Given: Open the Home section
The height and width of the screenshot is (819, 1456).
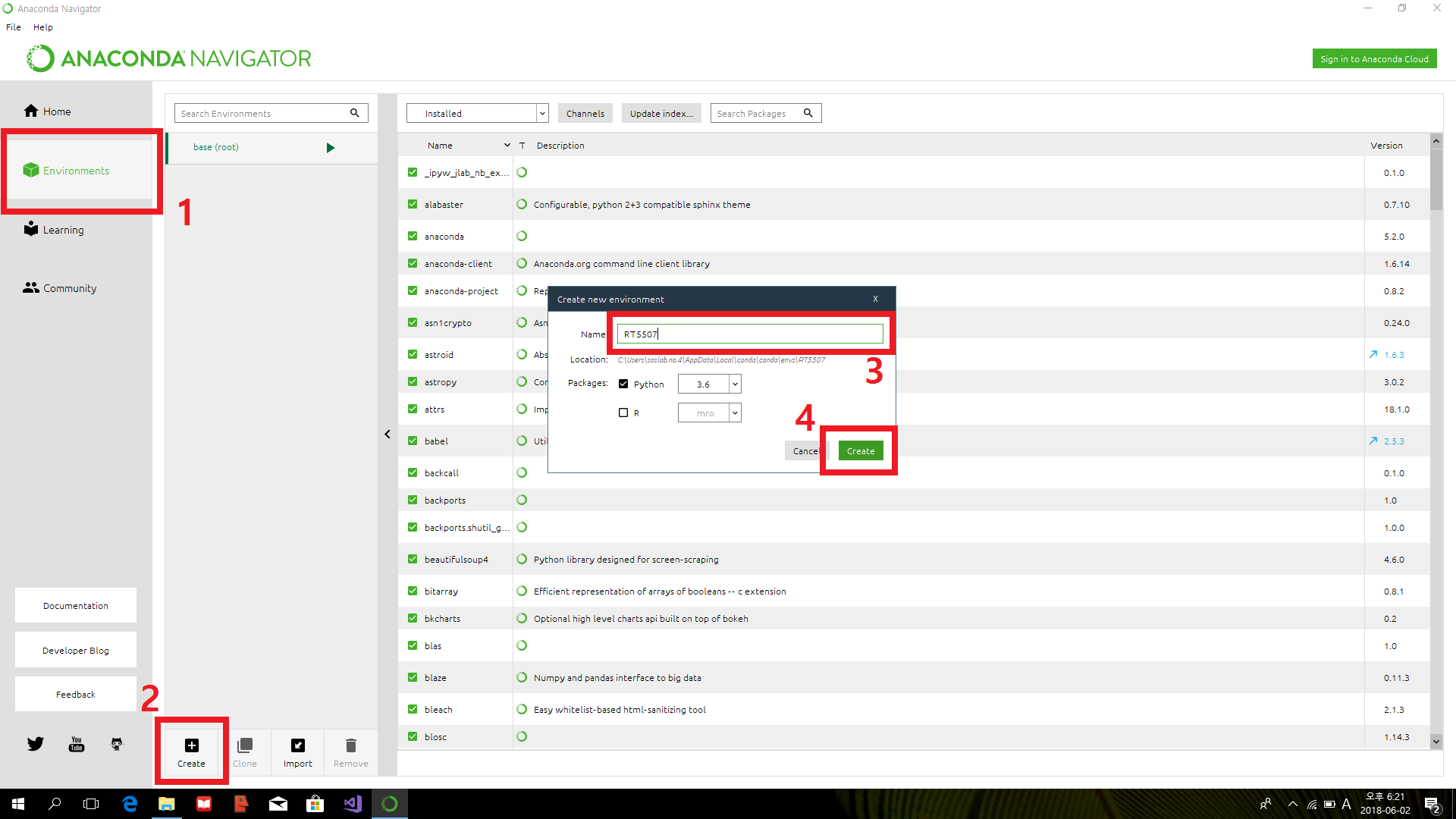Looking at the screenshot, I should [47, 111].
